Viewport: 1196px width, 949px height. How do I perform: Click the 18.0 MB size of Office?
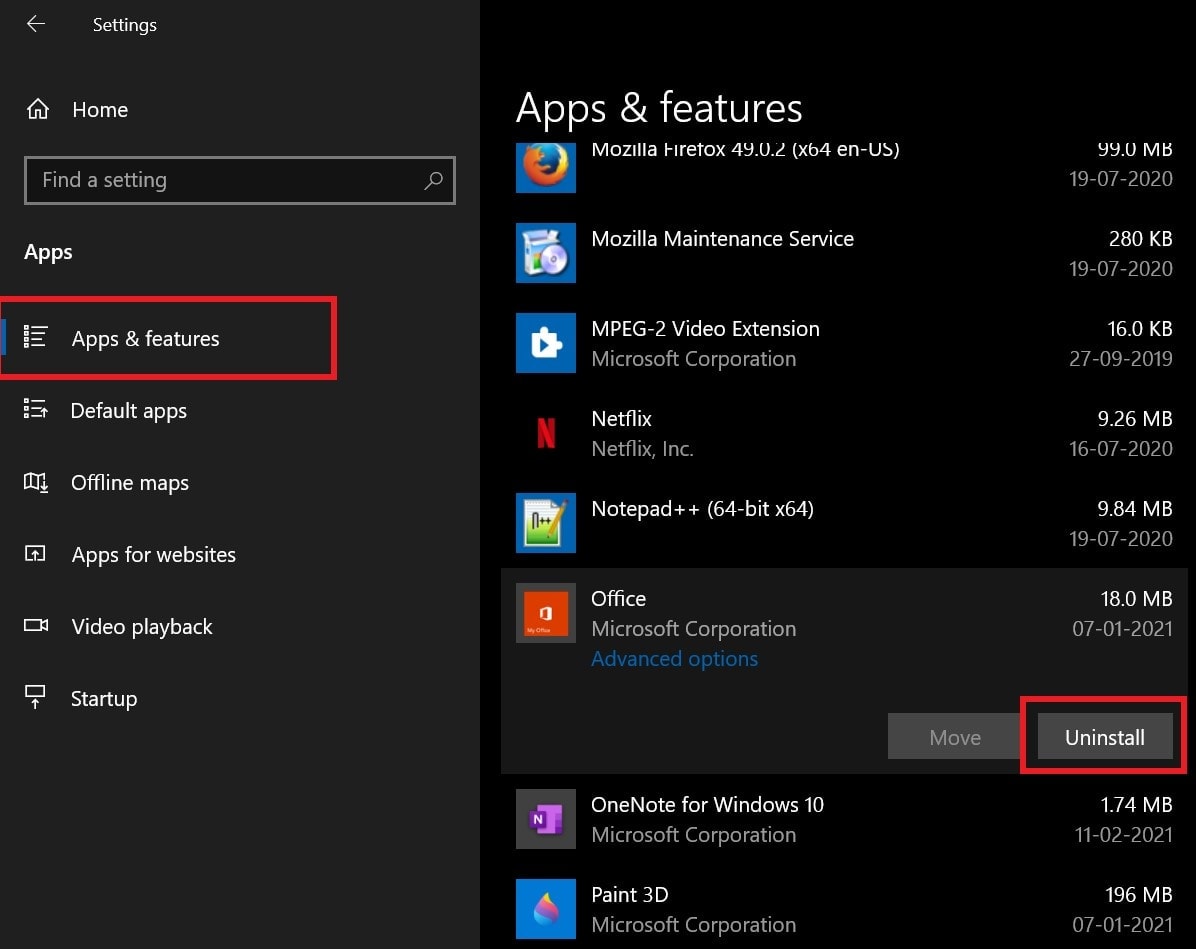tap(1136, 599)
